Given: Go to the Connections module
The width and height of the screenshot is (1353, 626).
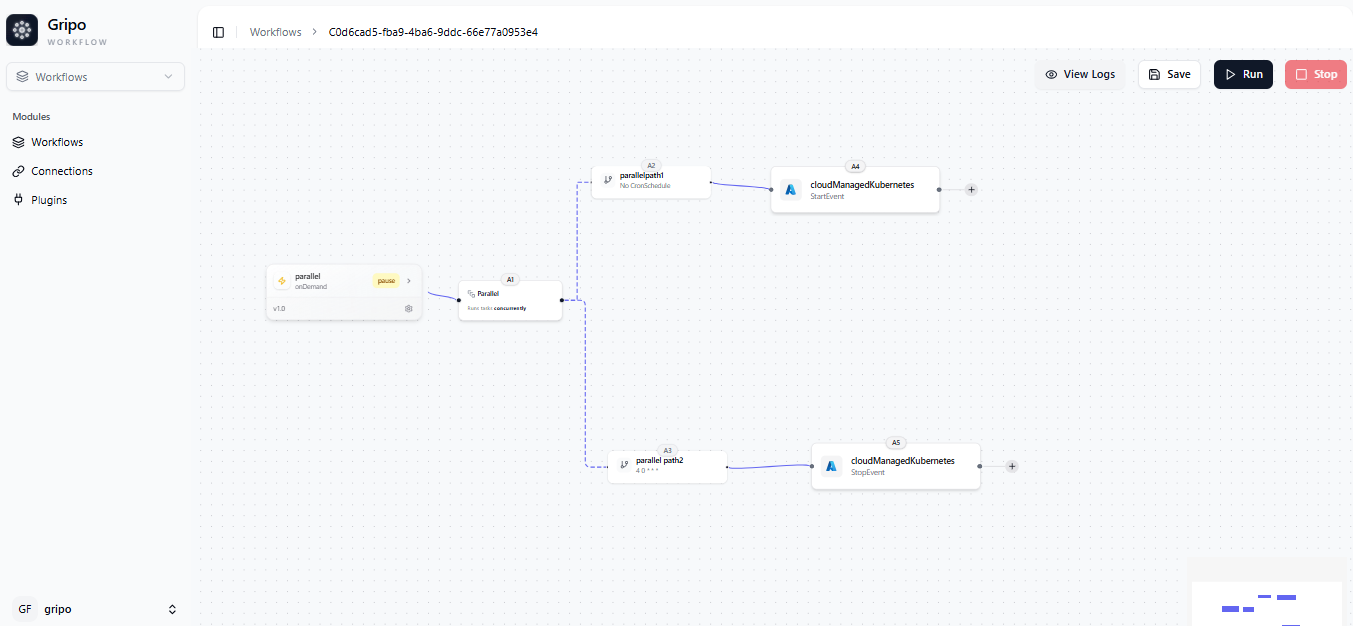Looking at the screenshot, I should [61, 171].
